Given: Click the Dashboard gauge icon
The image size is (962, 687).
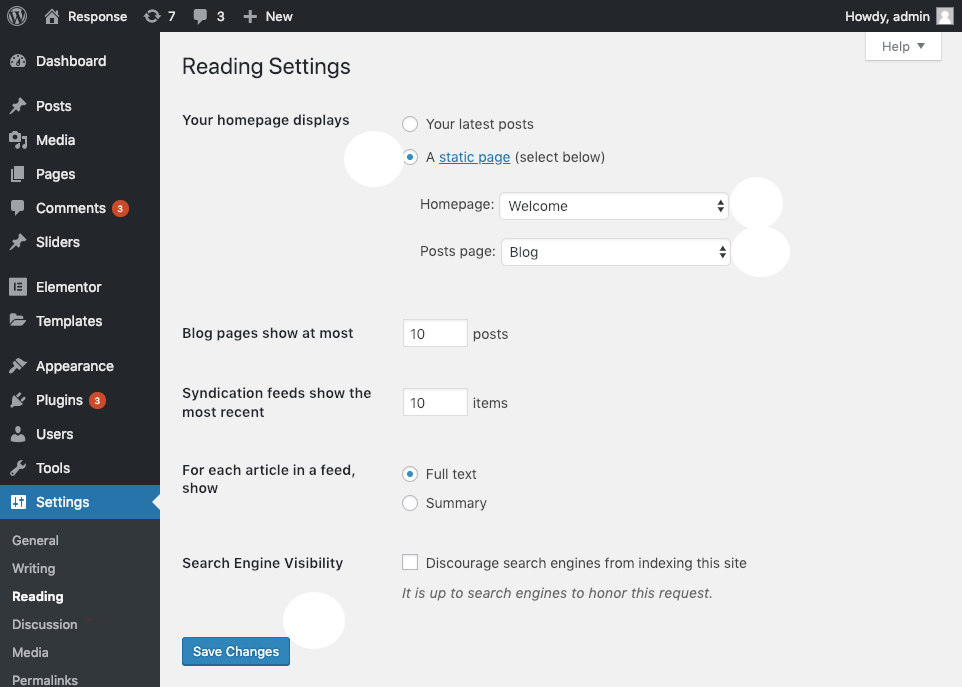Looking at the screenshot, I should click(18, 61).
